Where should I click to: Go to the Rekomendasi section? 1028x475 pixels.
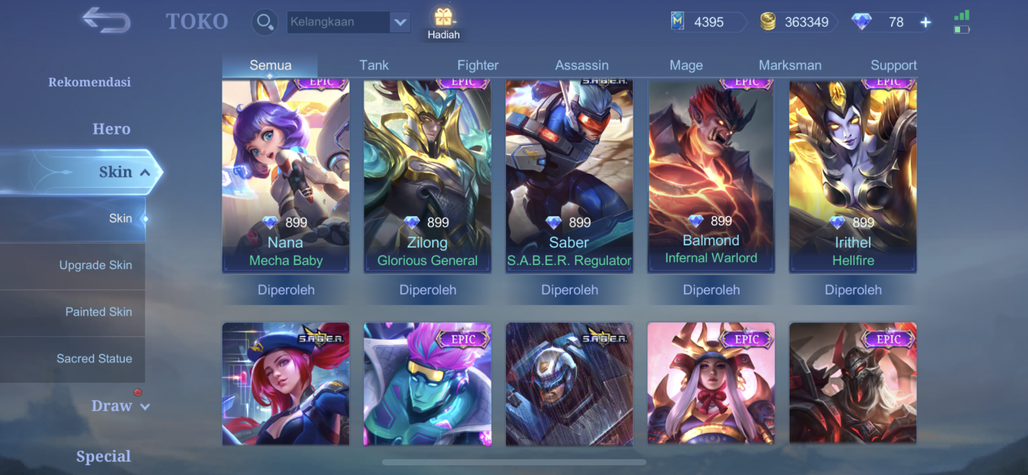(x=90, y=82)
